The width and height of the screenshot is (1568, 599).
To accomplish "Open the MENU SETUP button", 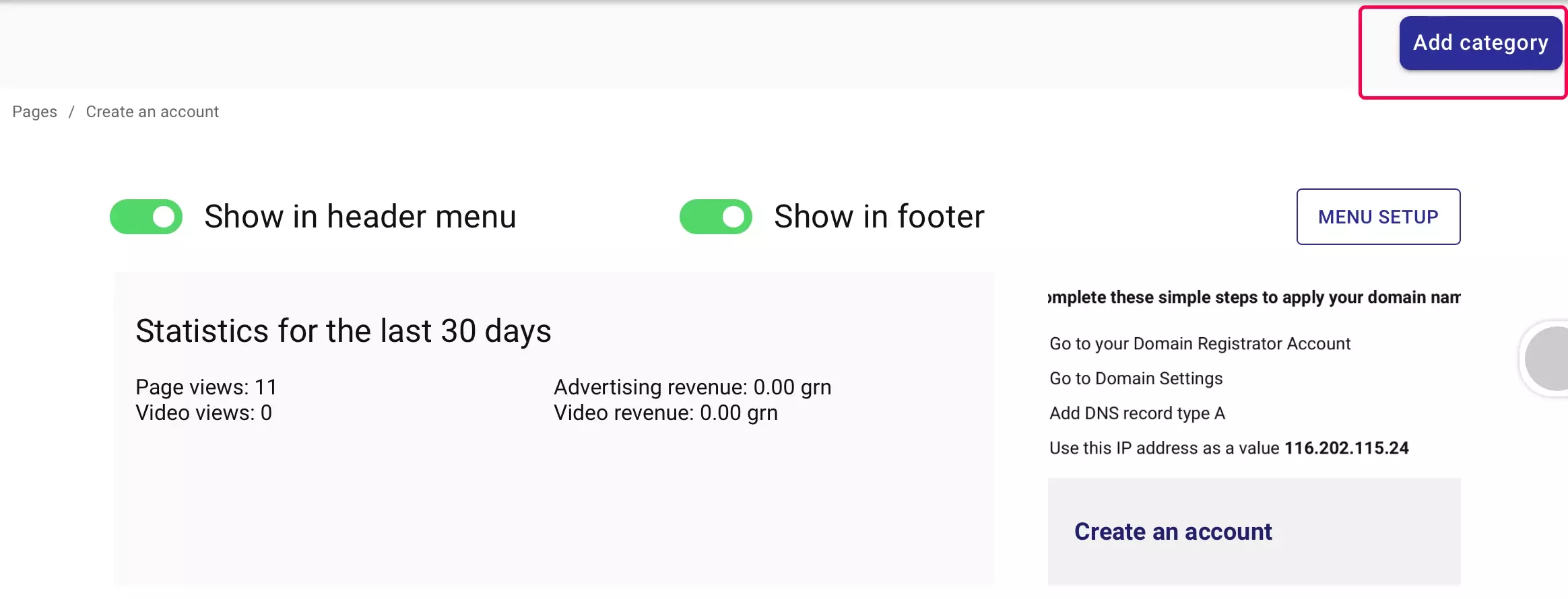I will pyautogui.click(x=1378, y=217).
